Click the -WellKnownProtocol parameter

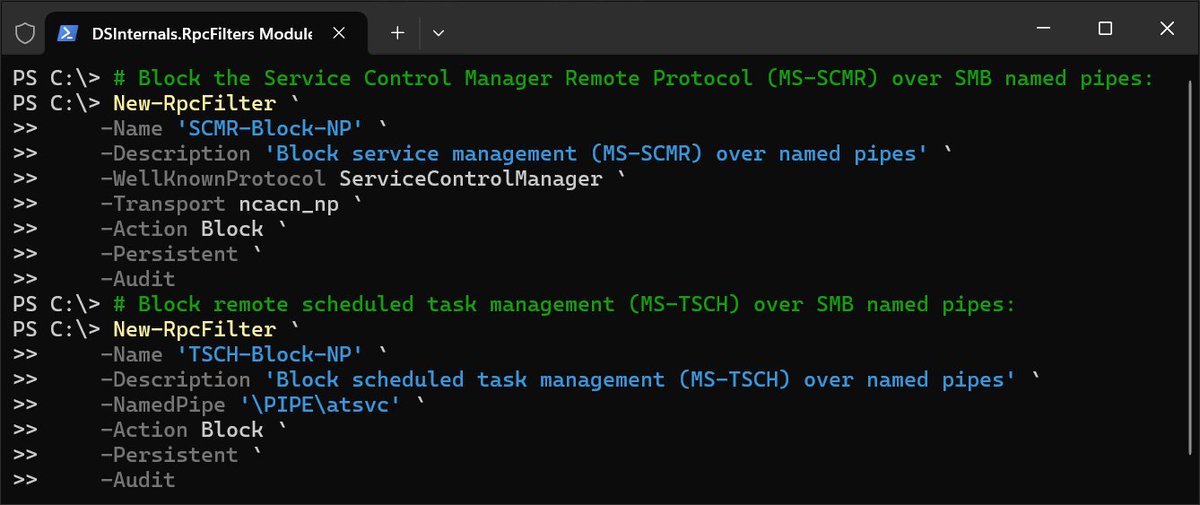(x=213, y=179)
